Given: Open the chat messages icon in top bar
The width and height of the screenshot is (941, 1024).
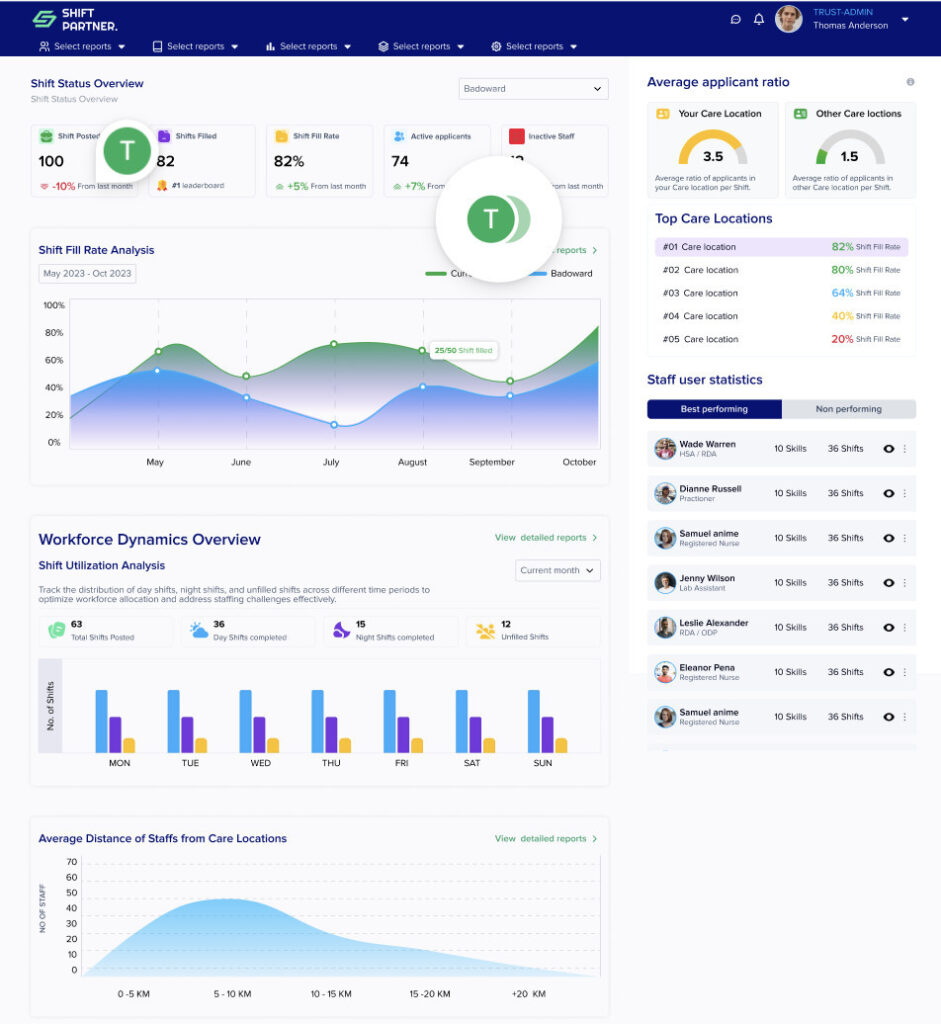Looking at the screenshot, I should [x=735, y=19].
